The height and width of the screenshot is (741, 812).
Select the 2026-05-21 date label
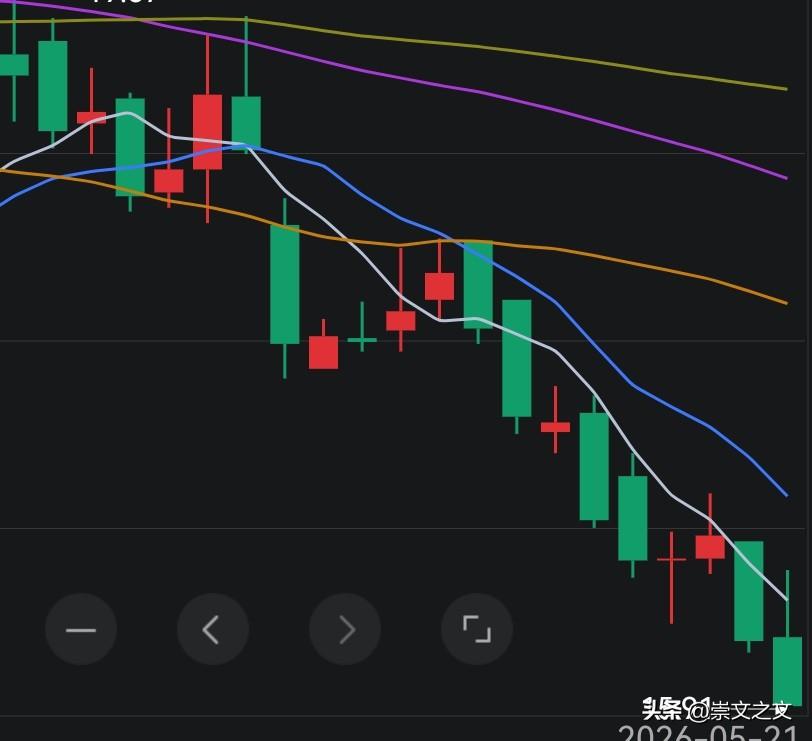tap(708, 733)
